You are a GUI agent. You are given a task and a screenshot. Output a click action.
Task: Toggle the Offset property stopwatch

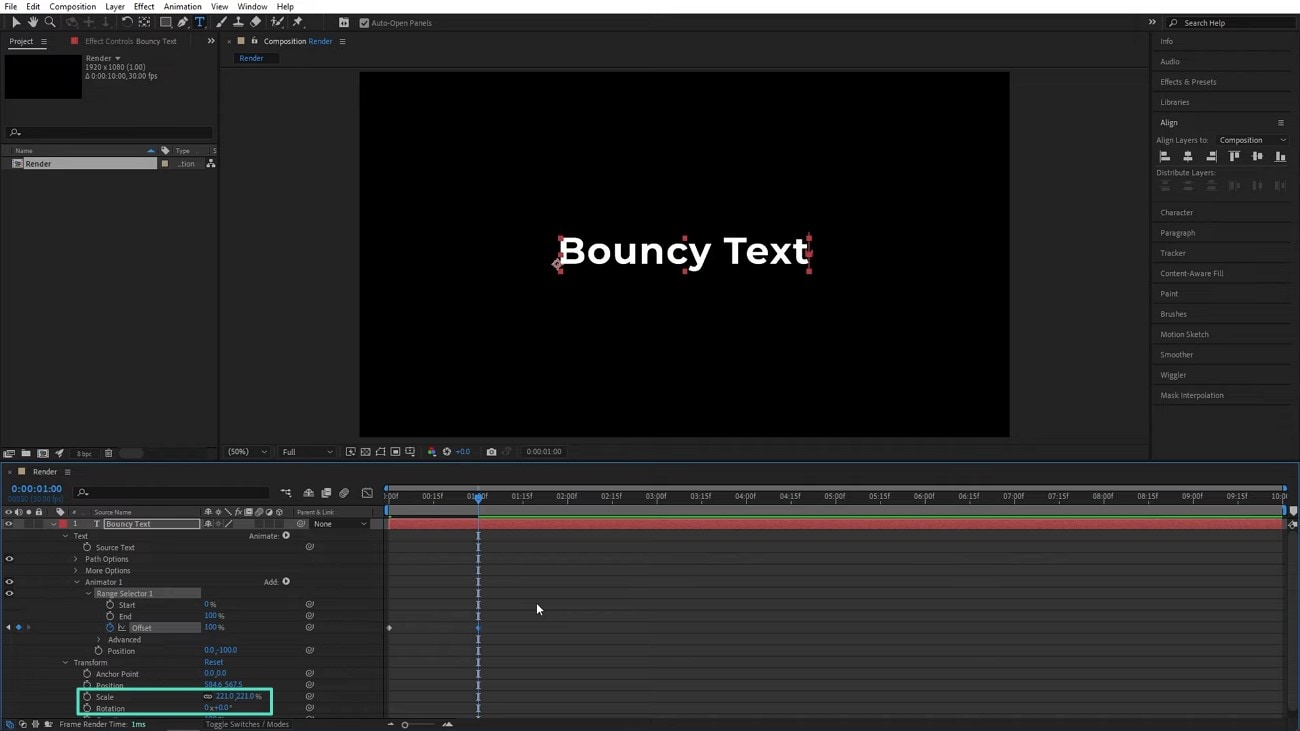pyautogui.click(x=110, y=628)
